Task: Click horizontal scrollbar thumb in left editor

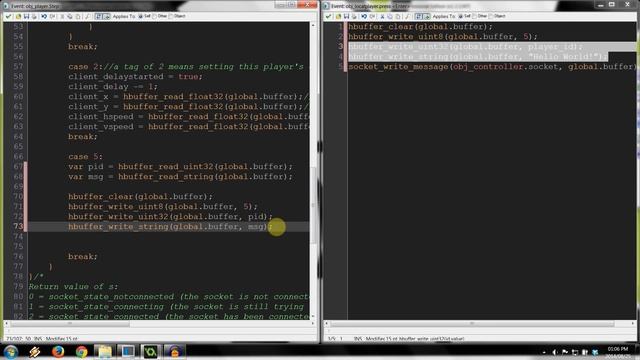Action: point(70,324)
